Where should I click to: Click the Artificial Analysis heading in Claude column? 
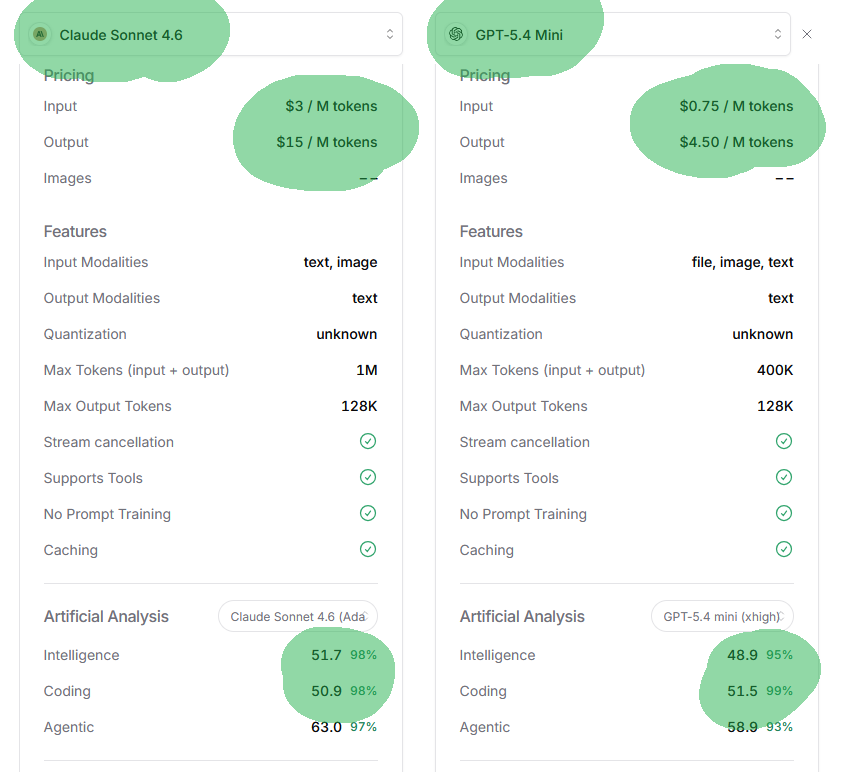106,617
